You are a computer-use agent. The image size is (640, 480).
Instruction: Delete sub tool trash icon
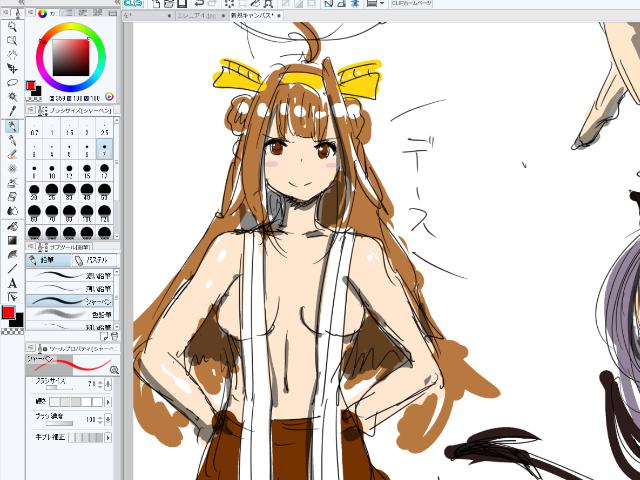tap(114, 336)
